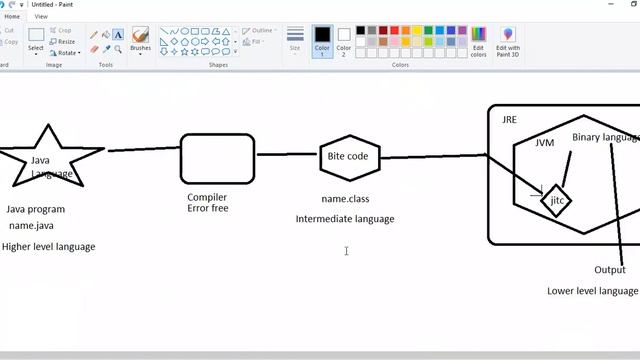Choose the Up arrow shape

(x=226, y=42)
